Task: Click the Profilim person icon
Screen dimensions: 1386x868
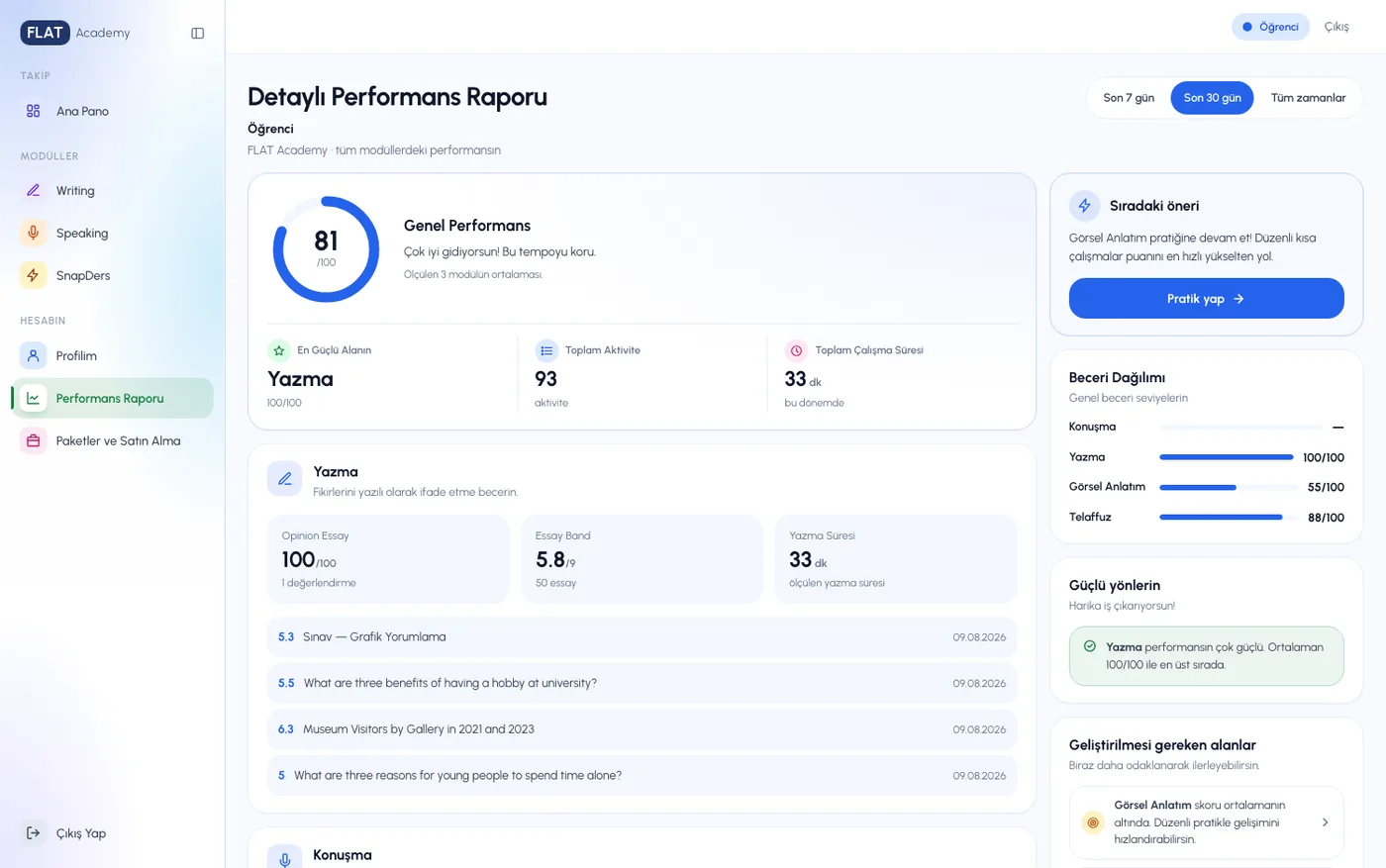Action: click(33, 355)
